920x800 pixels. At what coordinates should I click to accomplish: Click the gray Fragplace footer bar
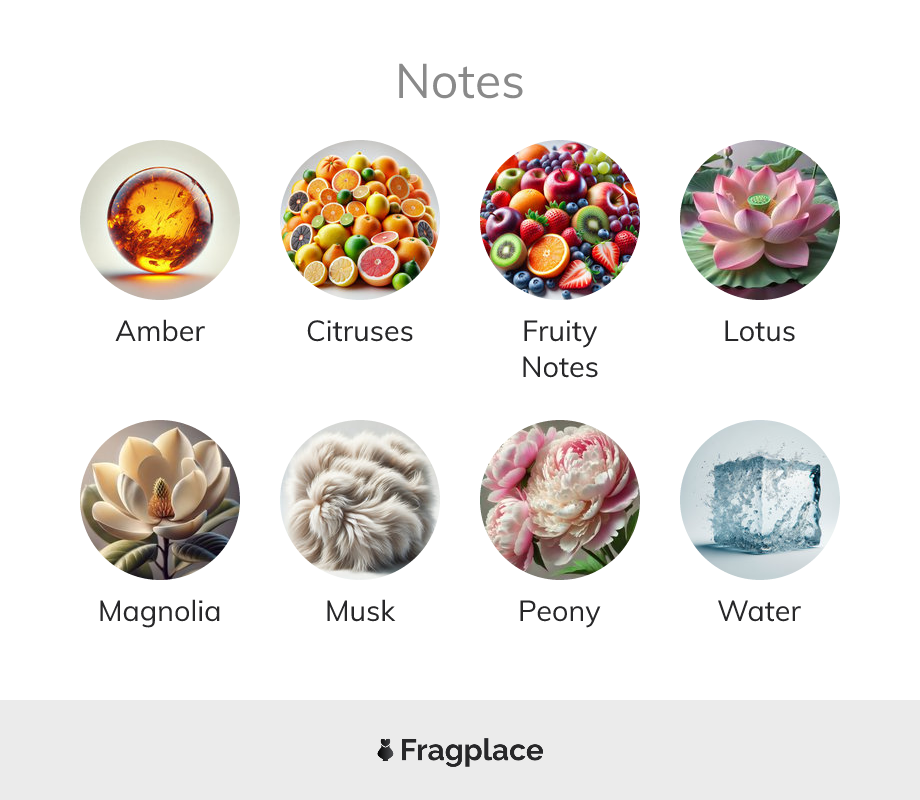(460, 750)
